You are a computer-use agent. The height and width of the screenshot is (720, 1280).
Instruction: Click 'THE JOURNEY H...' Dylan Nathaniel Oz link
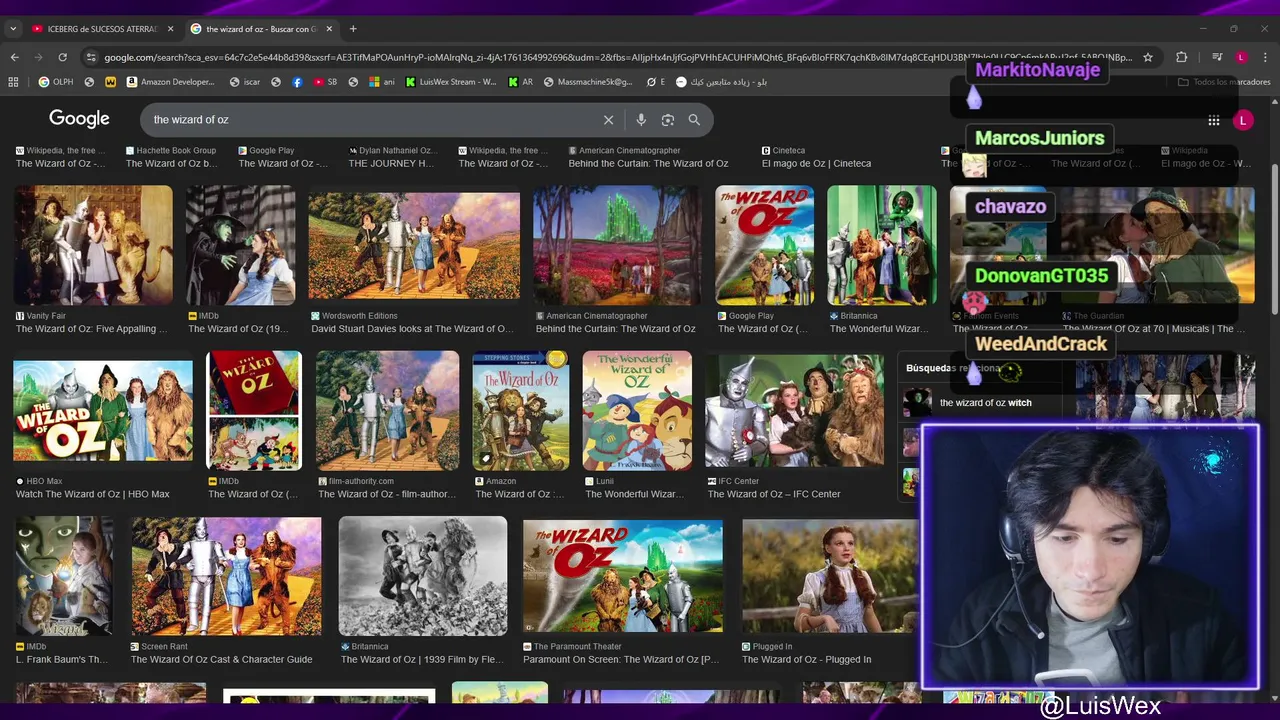(x=391, y=163)
